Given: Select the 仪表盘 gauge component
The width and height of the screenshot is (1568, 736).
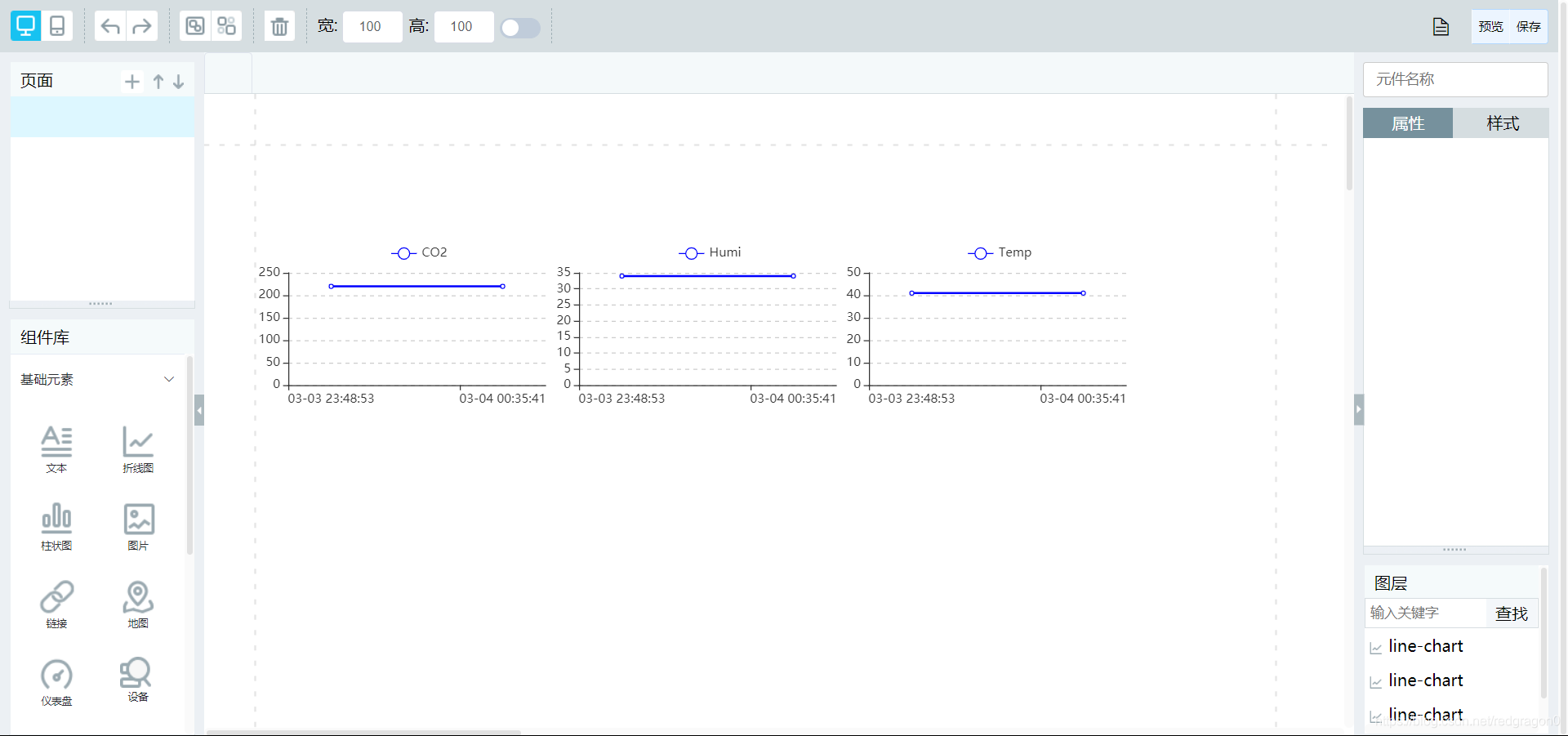Looking at the screenshot, I should click(56, 682).
